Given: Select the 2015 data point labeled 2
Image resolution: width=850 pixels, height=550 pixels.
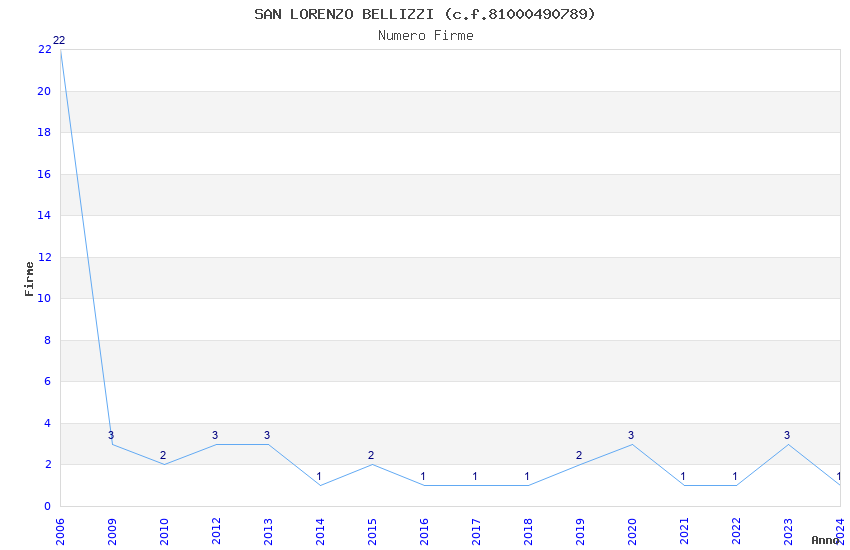Looking at the screenshot, I should click(372, 464).
